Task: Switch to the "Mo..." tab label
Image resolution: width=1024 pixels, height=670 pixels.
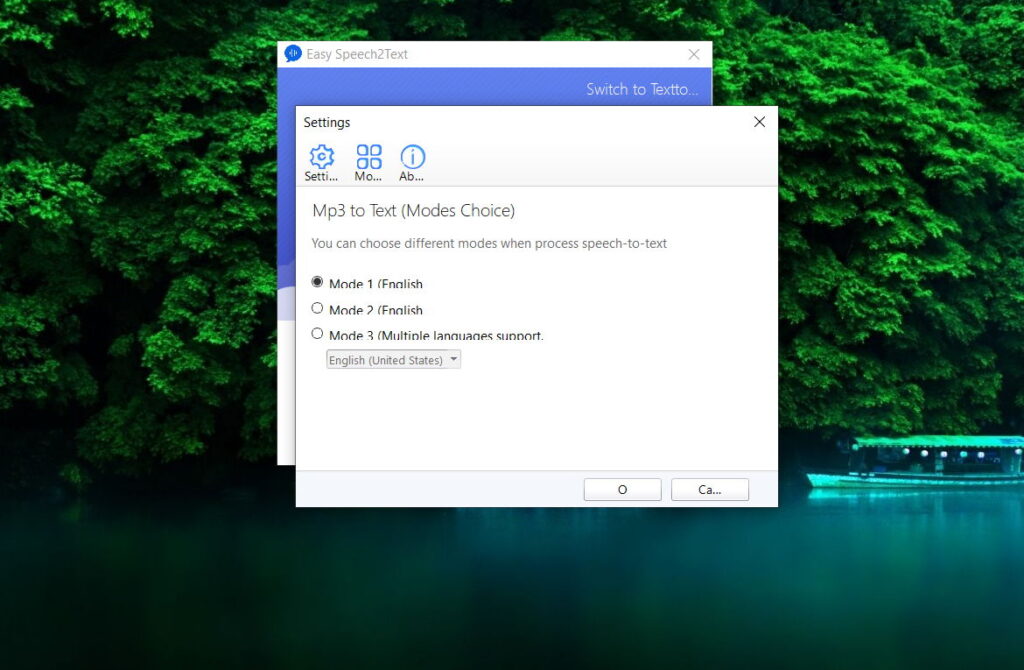Action: 368,176
